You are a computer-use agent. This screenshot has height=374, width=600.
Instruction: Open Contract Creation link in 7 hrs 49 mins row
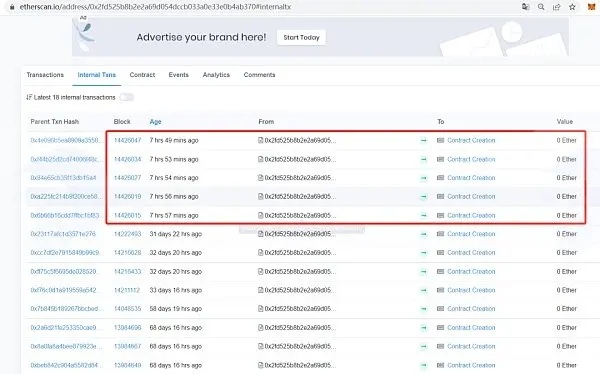(471, 140)
